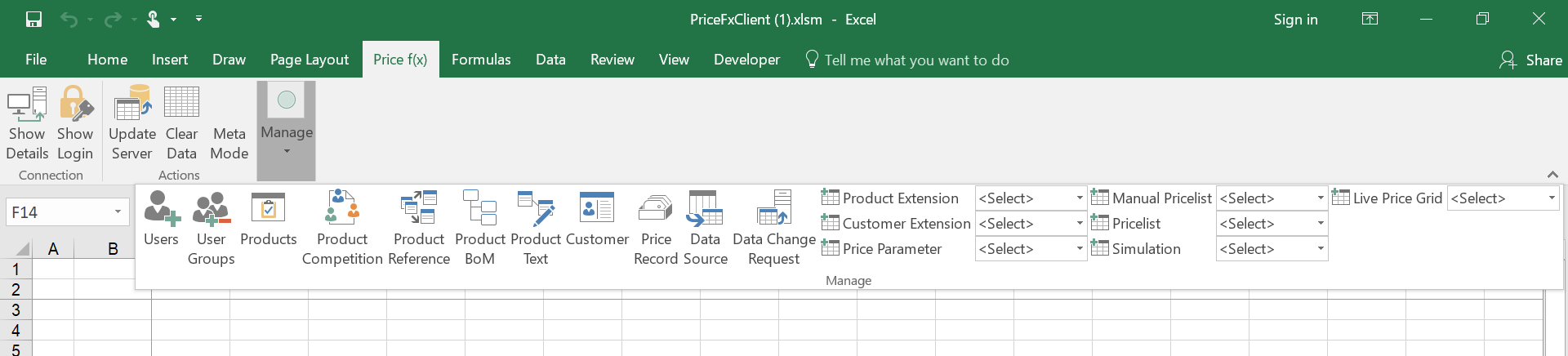Click the Sign in link
The image size is (1568, 356).
1295,20
